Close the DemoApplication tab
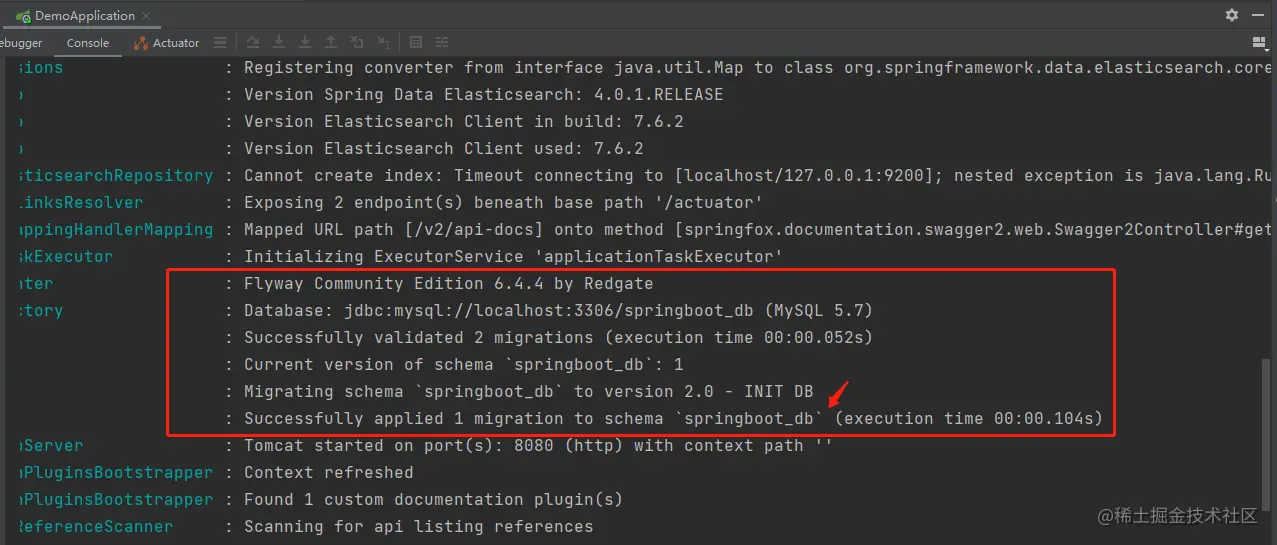Screen dimensions: 1277x545 [147, 16]
